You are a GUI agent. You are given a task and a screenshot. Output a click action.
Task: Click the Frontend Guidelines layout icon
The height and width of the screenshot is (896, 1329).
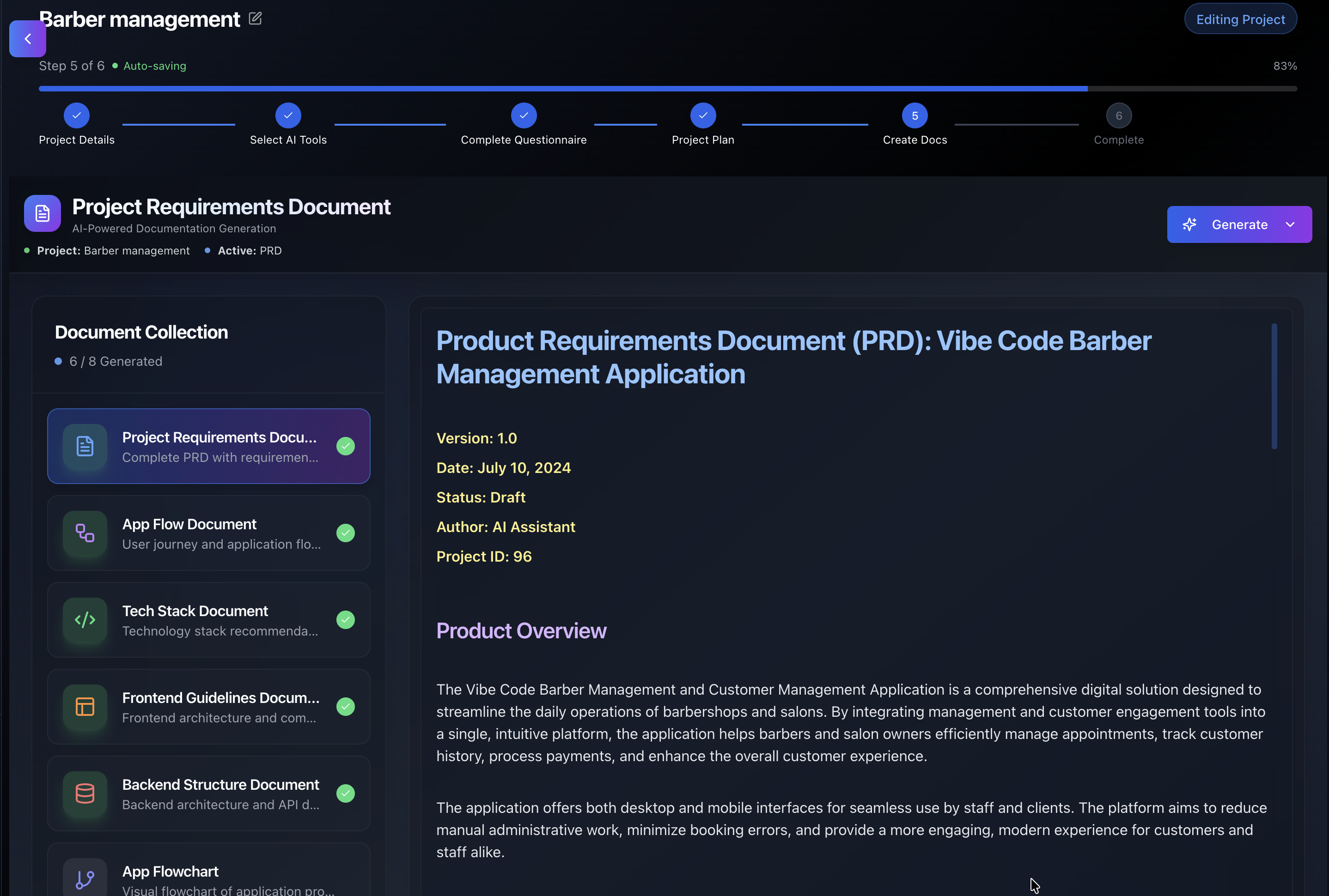click(85, 707)
